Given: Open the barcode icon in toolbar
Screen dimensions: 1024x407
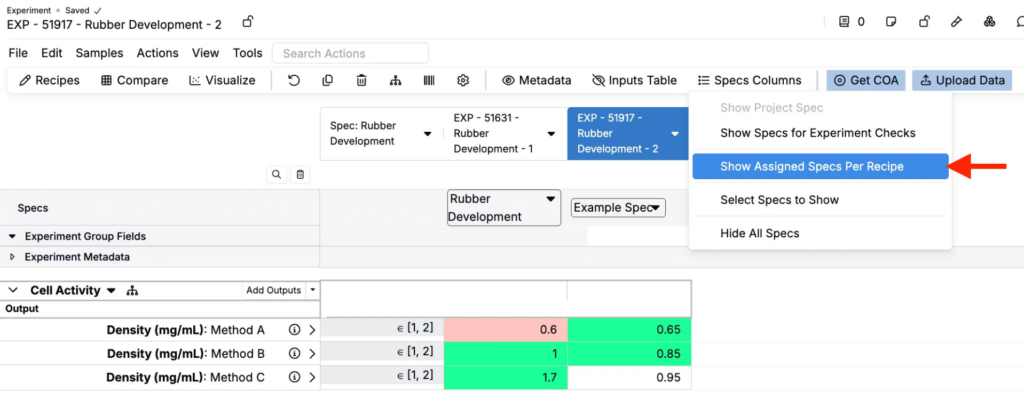Looking at the screenshot, I should (x=429, y=80).
